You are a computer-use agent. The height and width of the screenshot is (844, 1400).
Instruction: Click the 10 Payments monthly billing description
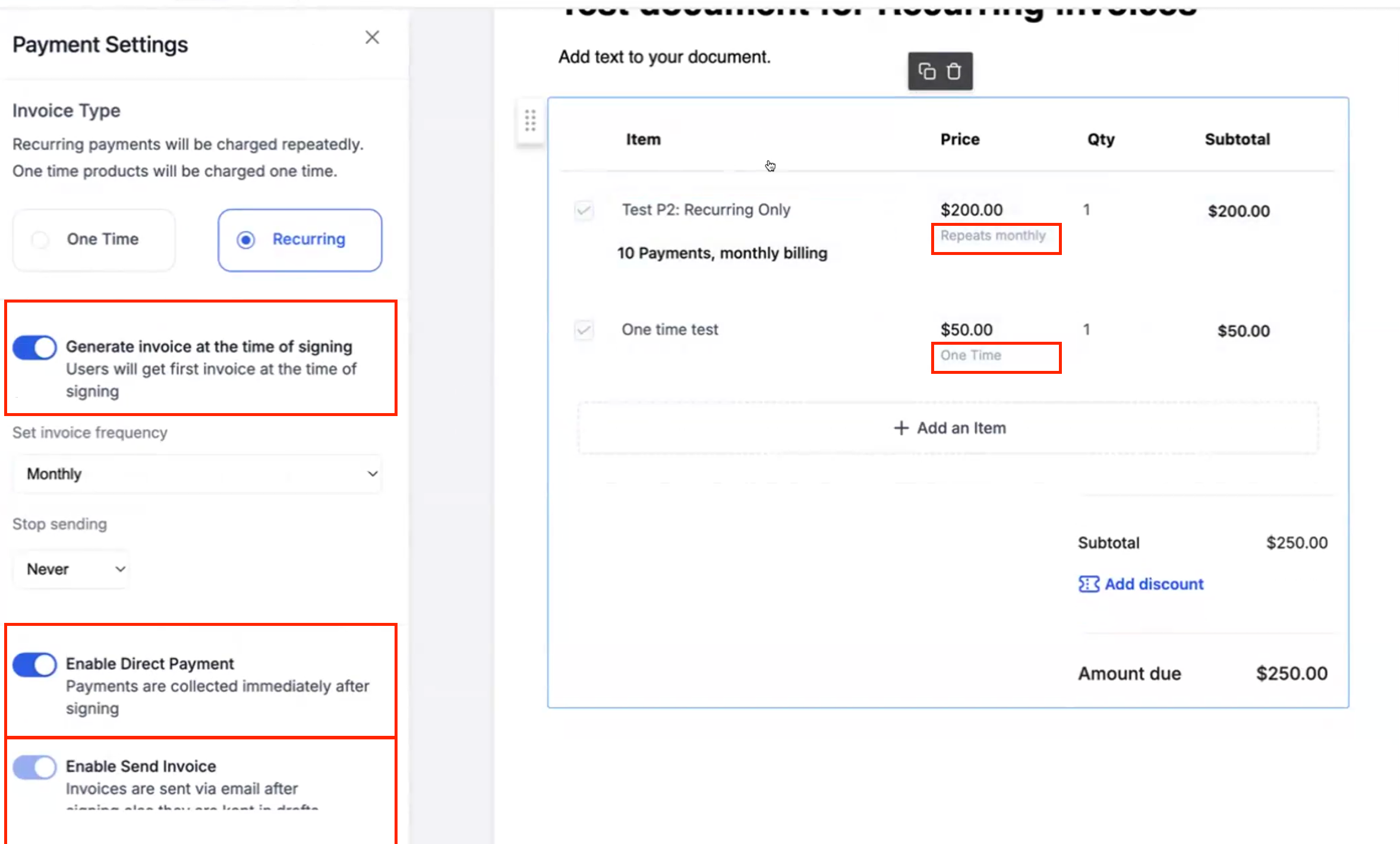click(x=721, y=253)
